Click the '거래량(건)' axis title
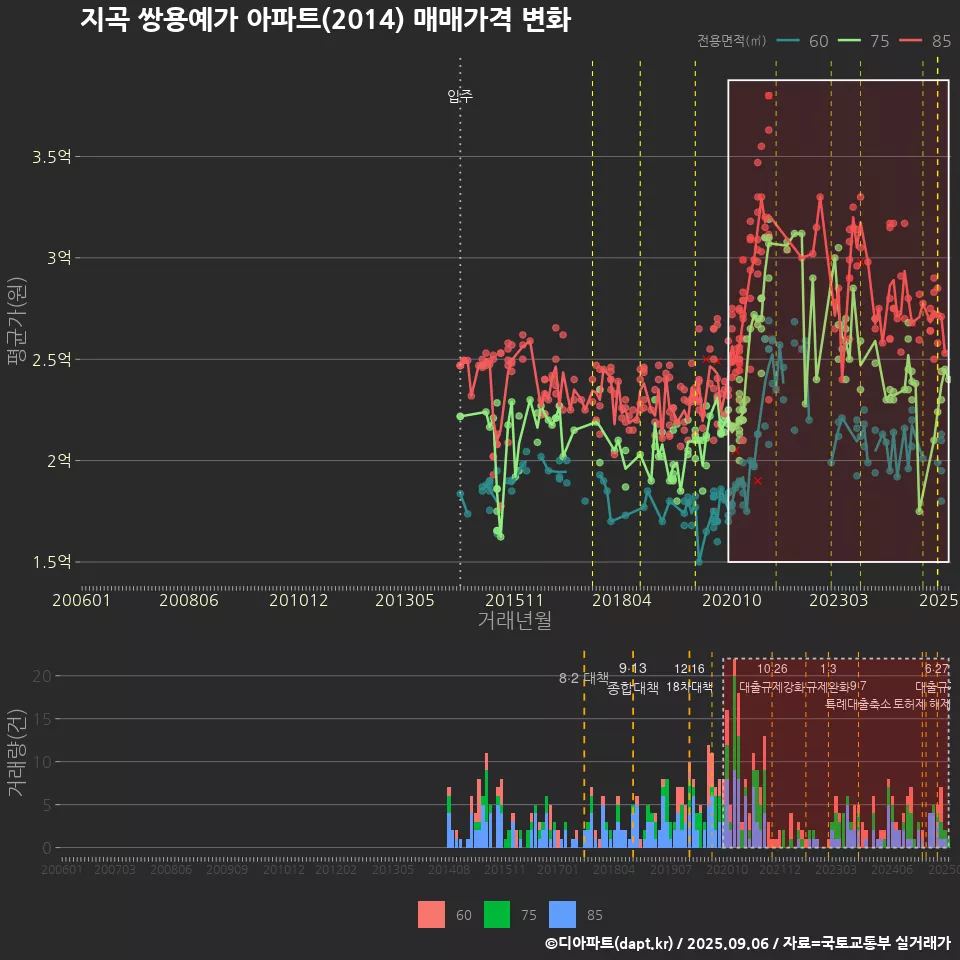The width and height of the screenshot is (960, 960). click(17, 753)
